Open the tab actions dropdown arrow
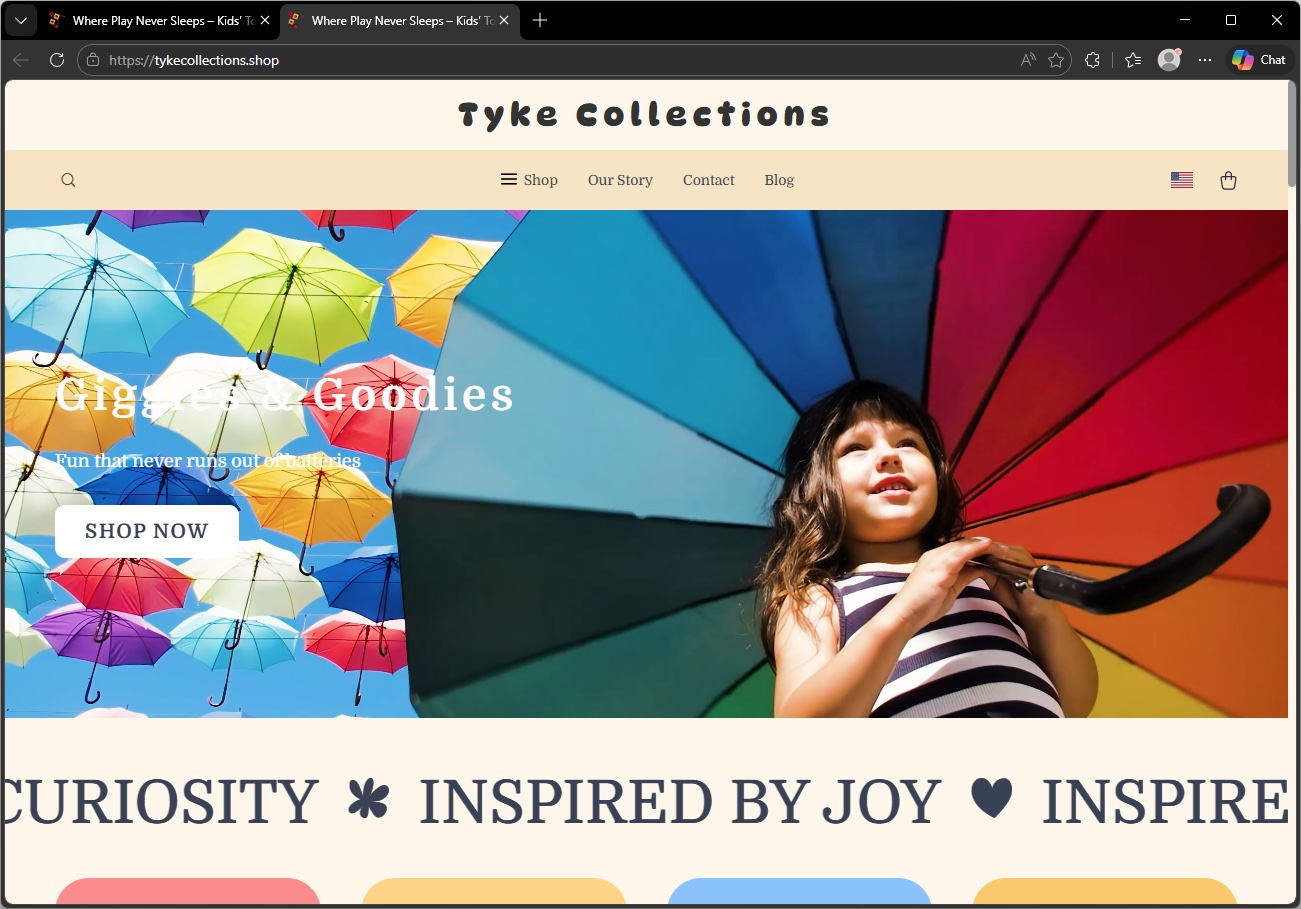This screenshot has height=909, width=1301. tap(20, 20)
